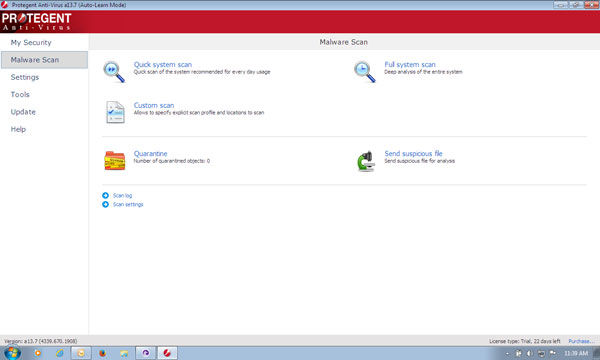The width and height of the screenshot is (600, 360).
Task: Click the Protegent icon in the title bar
Action: (x=5, y=5)
